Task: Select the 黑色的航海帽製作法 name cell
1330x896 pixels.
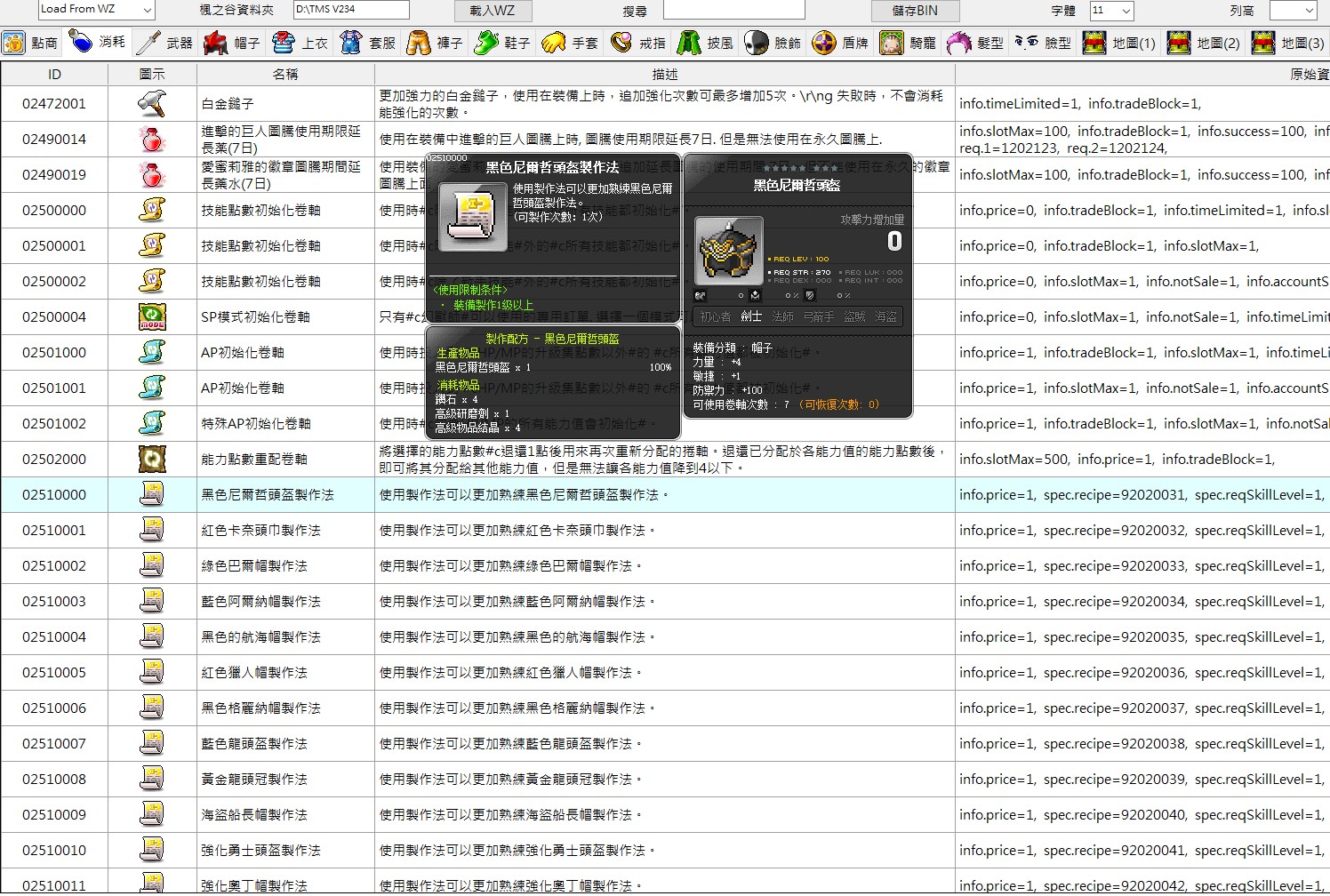Action: tap(285, 637)
